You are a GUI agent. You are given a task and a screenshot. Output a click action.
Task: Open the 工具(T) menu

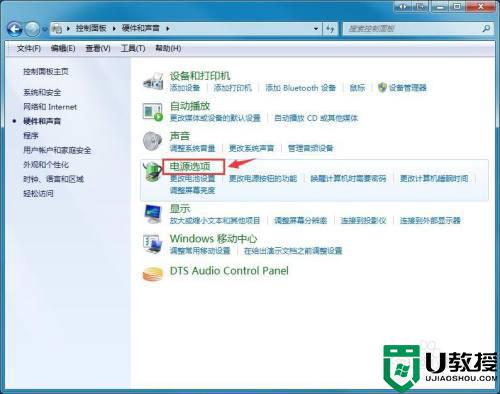click(133, 49)
